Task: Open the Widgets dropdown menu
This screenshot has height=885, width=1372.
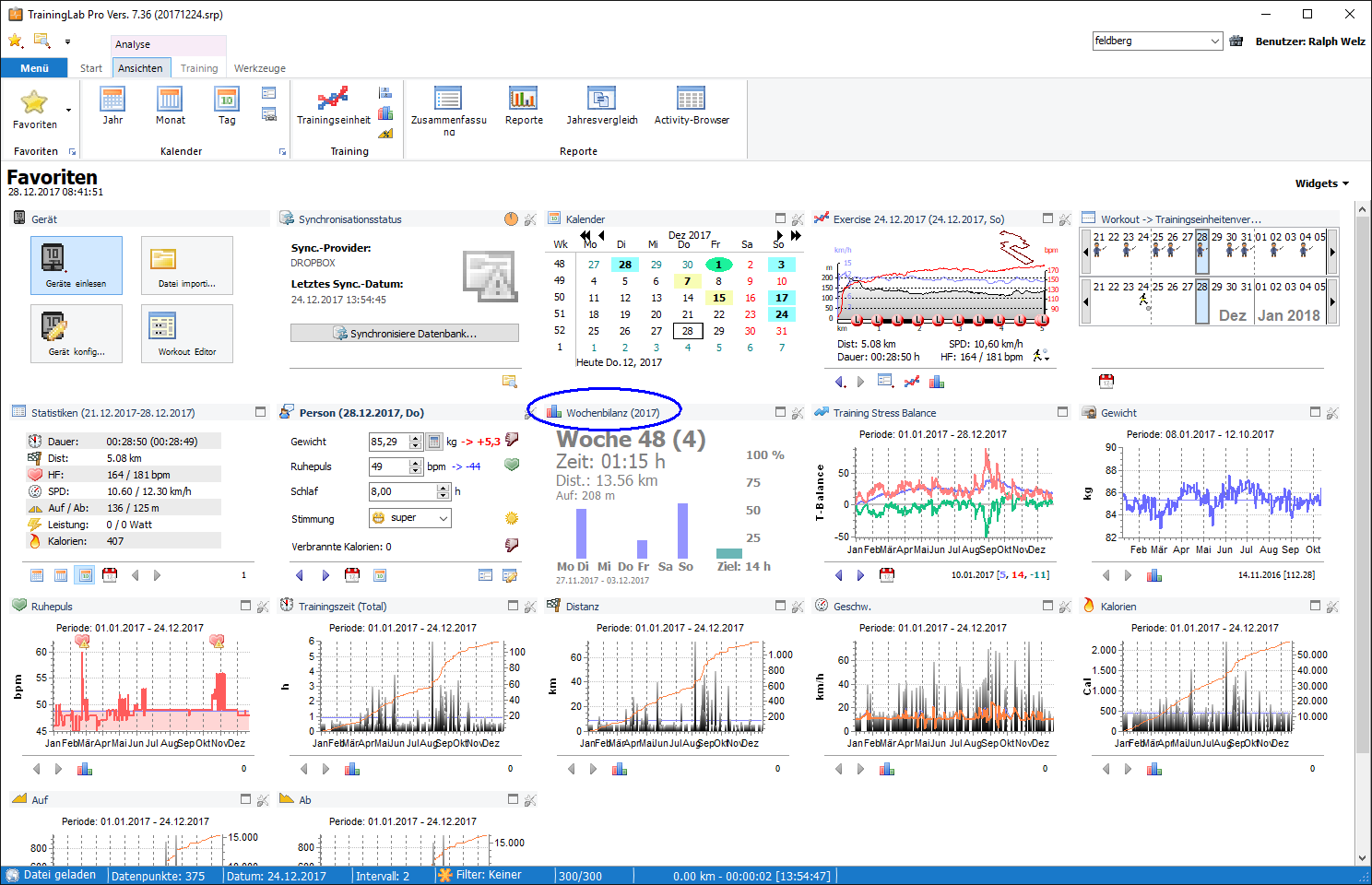Action: pos(1321,183)
